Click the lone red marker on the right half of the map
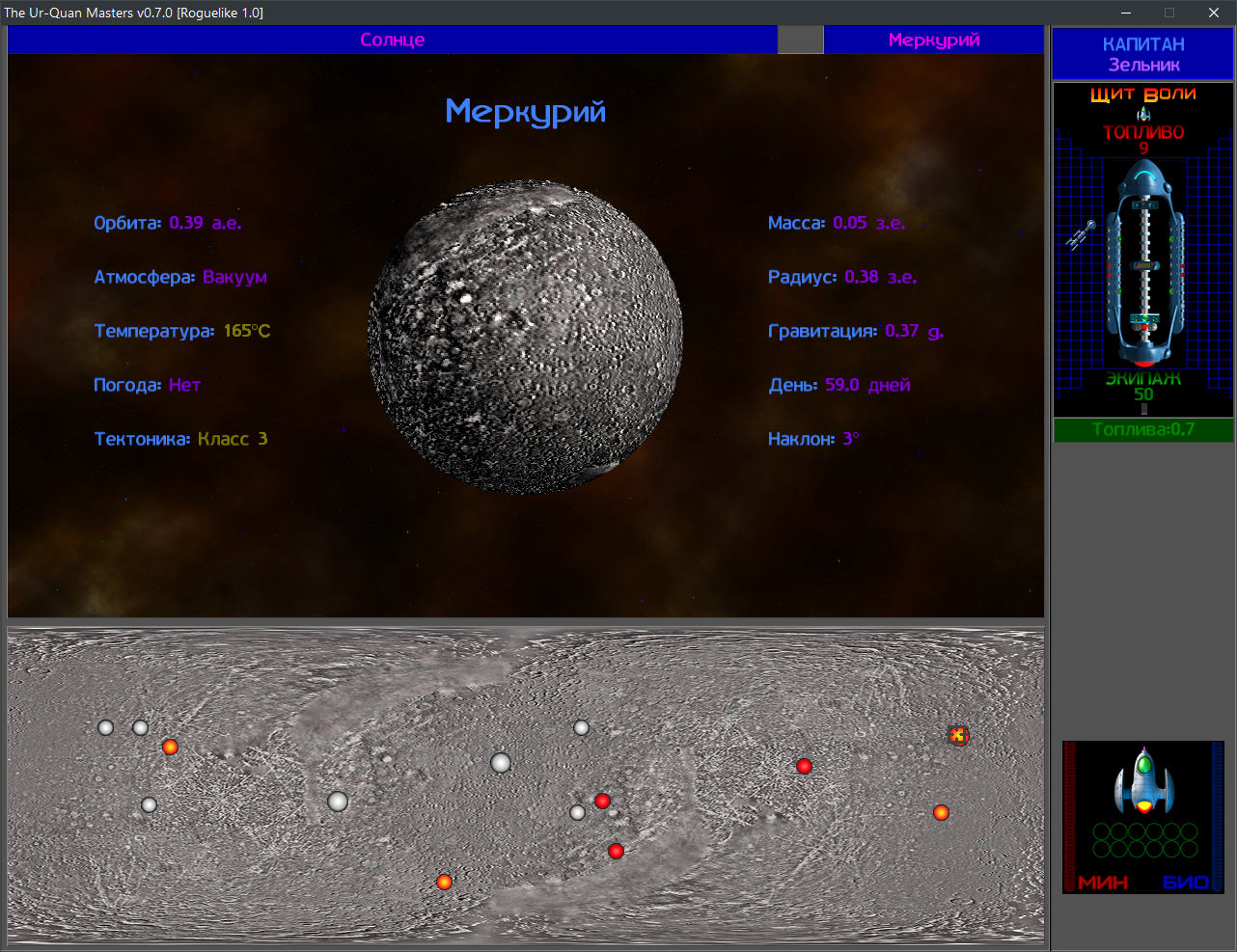This screenshot has height=952, width=1237. (804, 766)
